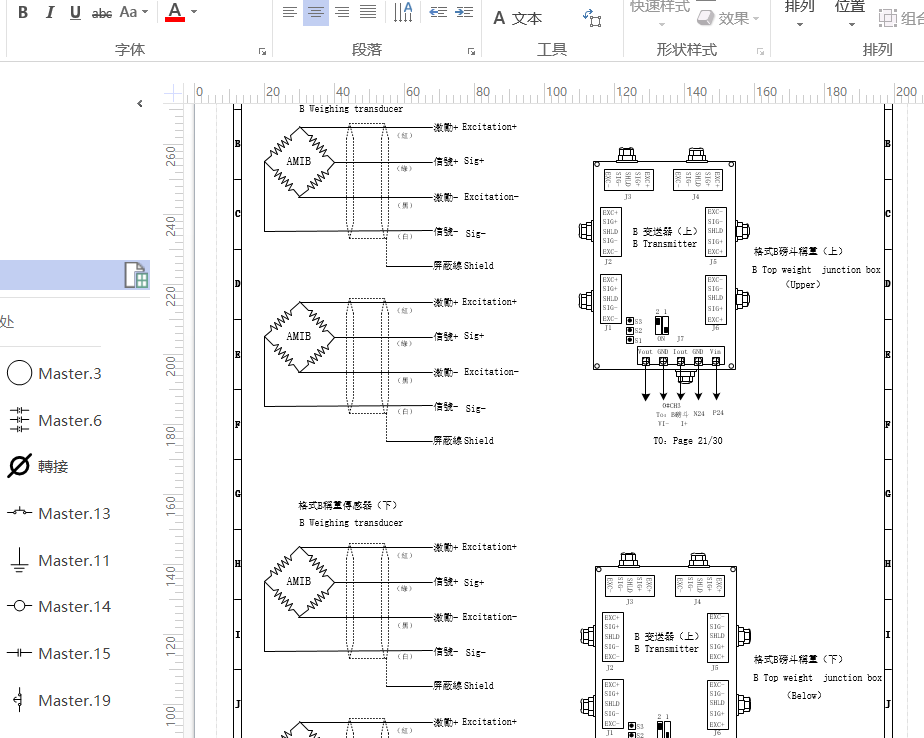Viewport: 924px width, 738px height.
Task: Select the connection point tool icon
Action: tap(592, 18)
